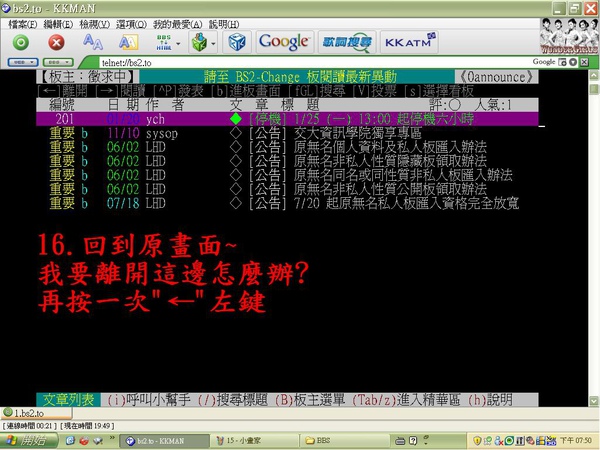The width and height of the screenshot is (600, 450).
Task: Click (B)板主選單 in bottom bar
Action: click(310, 400)
